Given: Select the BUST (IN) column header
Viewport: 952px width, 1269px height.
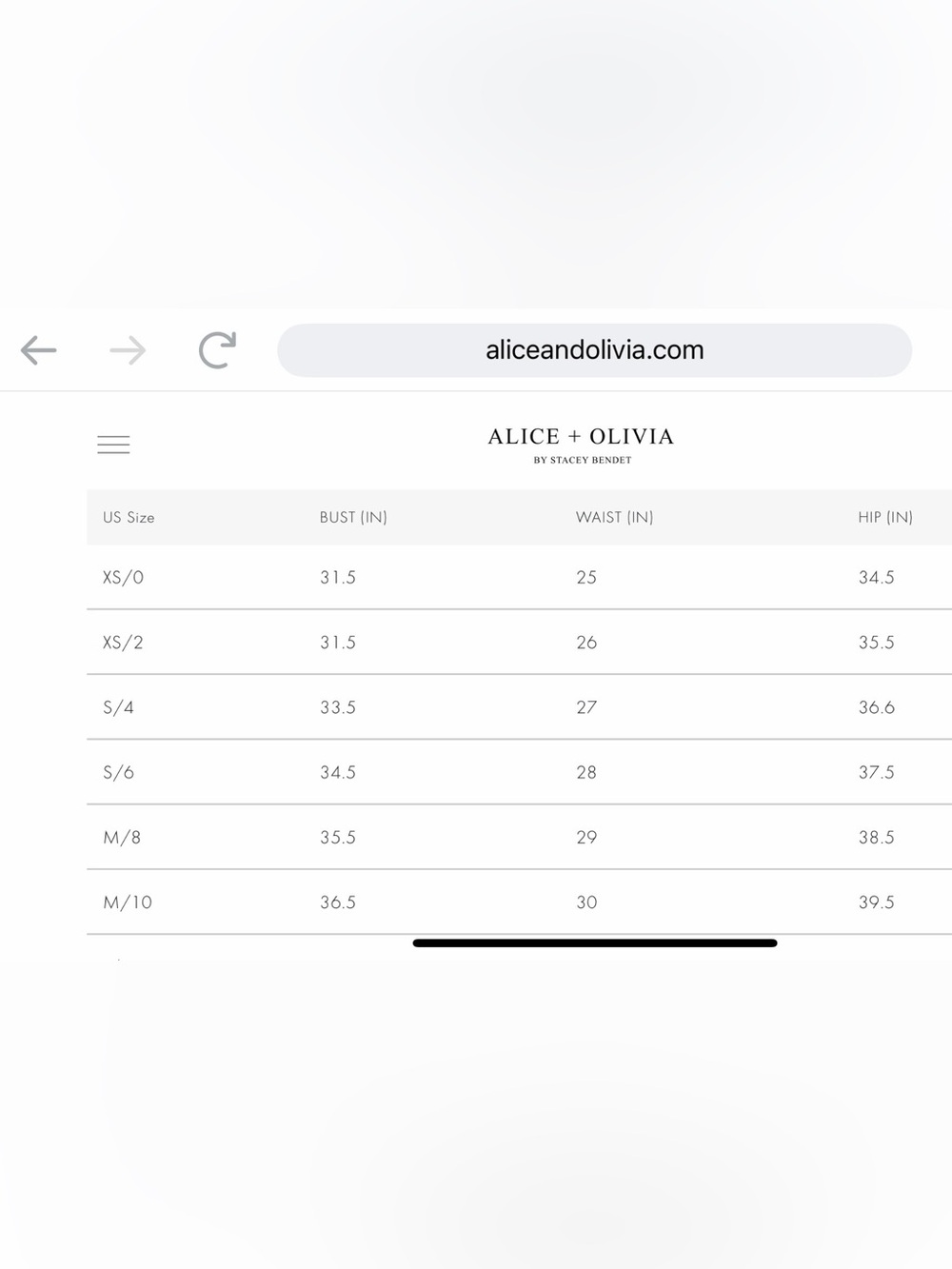Looking at the screenshot, I should [x=353, y=517].
